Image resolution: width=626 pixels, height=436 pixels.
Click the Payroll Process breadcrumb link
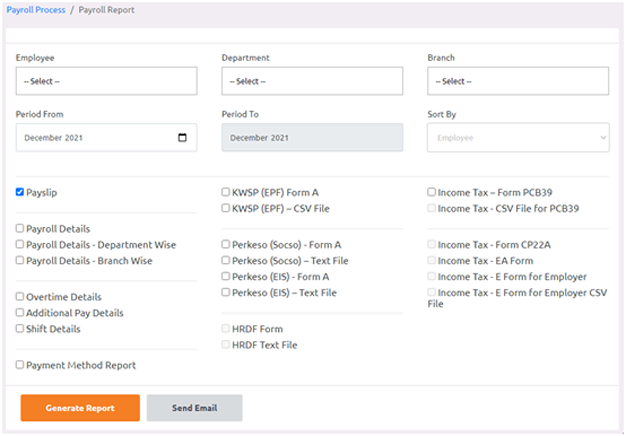pyautogui.click(x=35, y=10)
